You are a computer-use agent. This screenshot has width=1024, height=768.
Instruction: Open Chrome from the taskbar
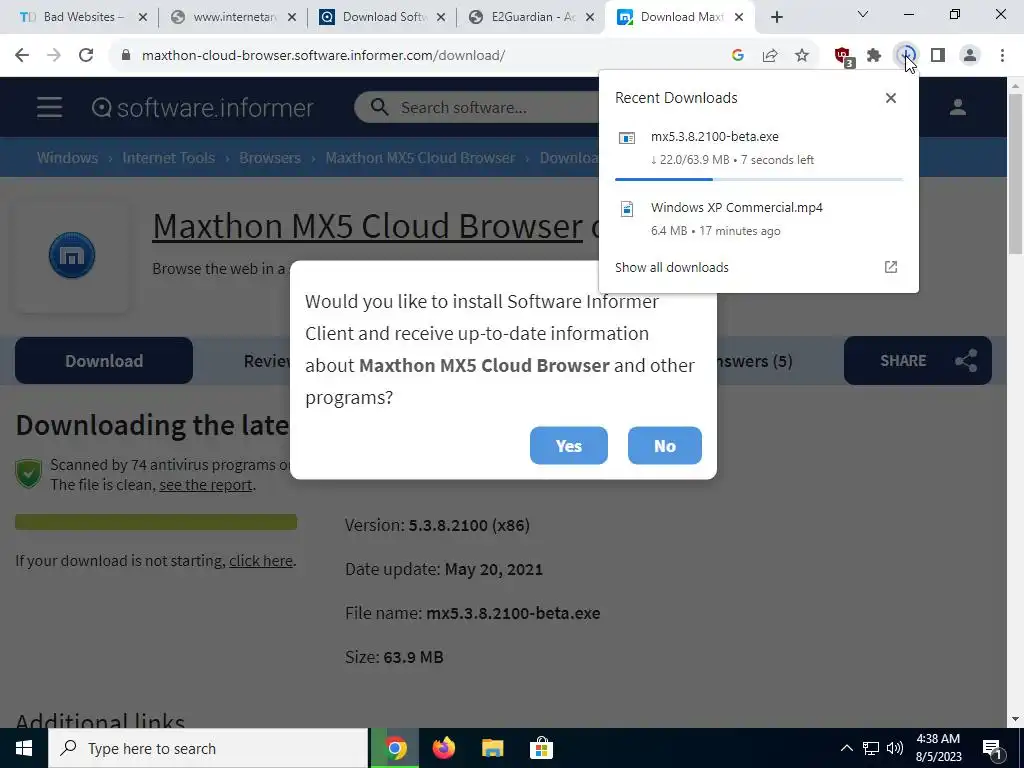click(x=394, y=748)
